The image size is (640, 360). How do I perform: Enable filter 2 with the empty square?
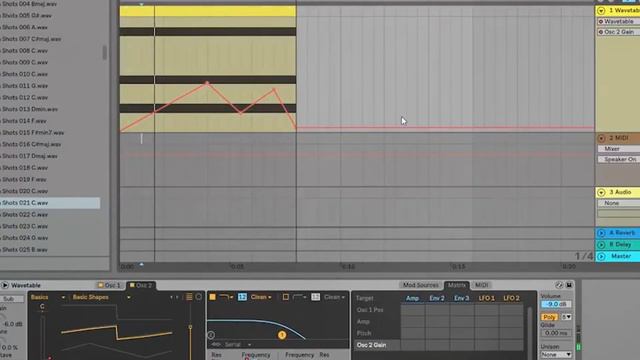tap(286, 297)
